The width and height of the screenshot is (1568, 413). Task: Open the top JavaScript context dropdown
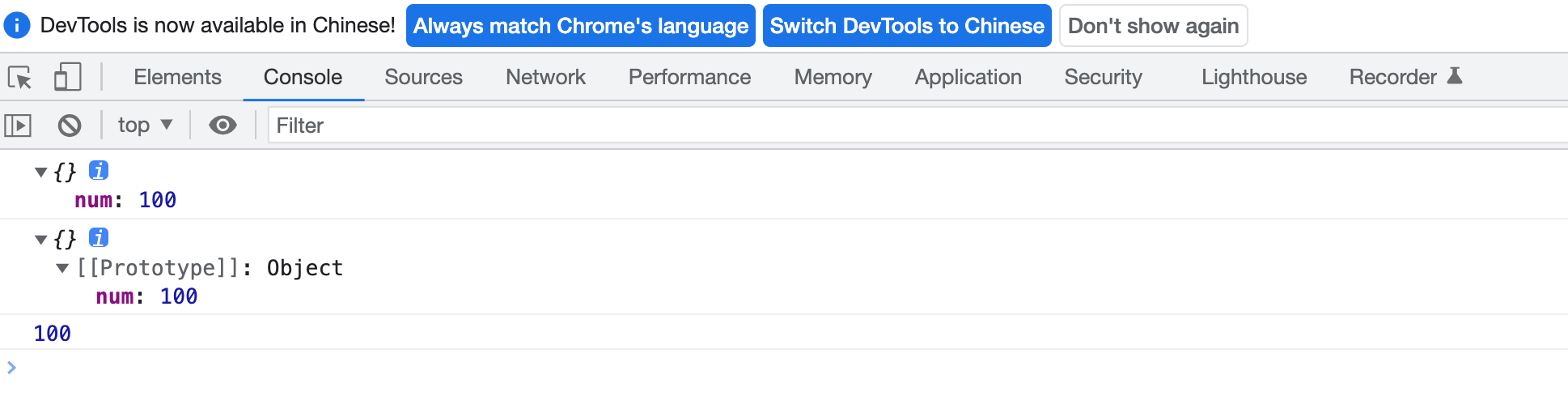click(145, 126)
